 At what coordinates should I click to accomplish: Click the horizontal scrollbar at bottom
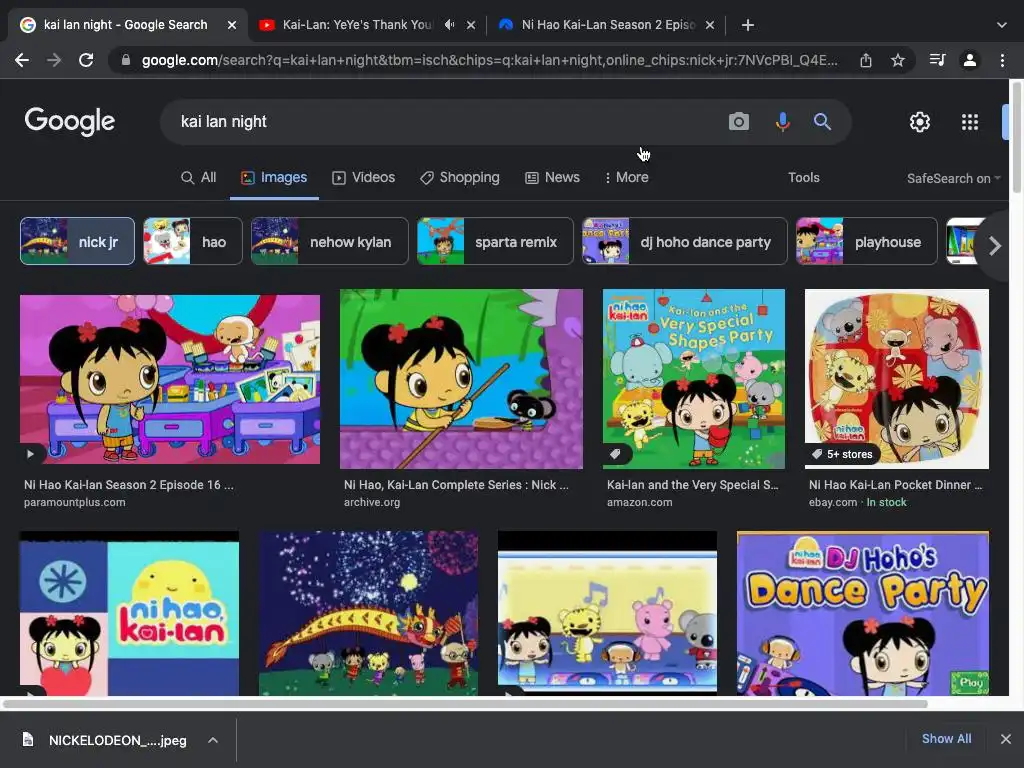pos(464,704)
